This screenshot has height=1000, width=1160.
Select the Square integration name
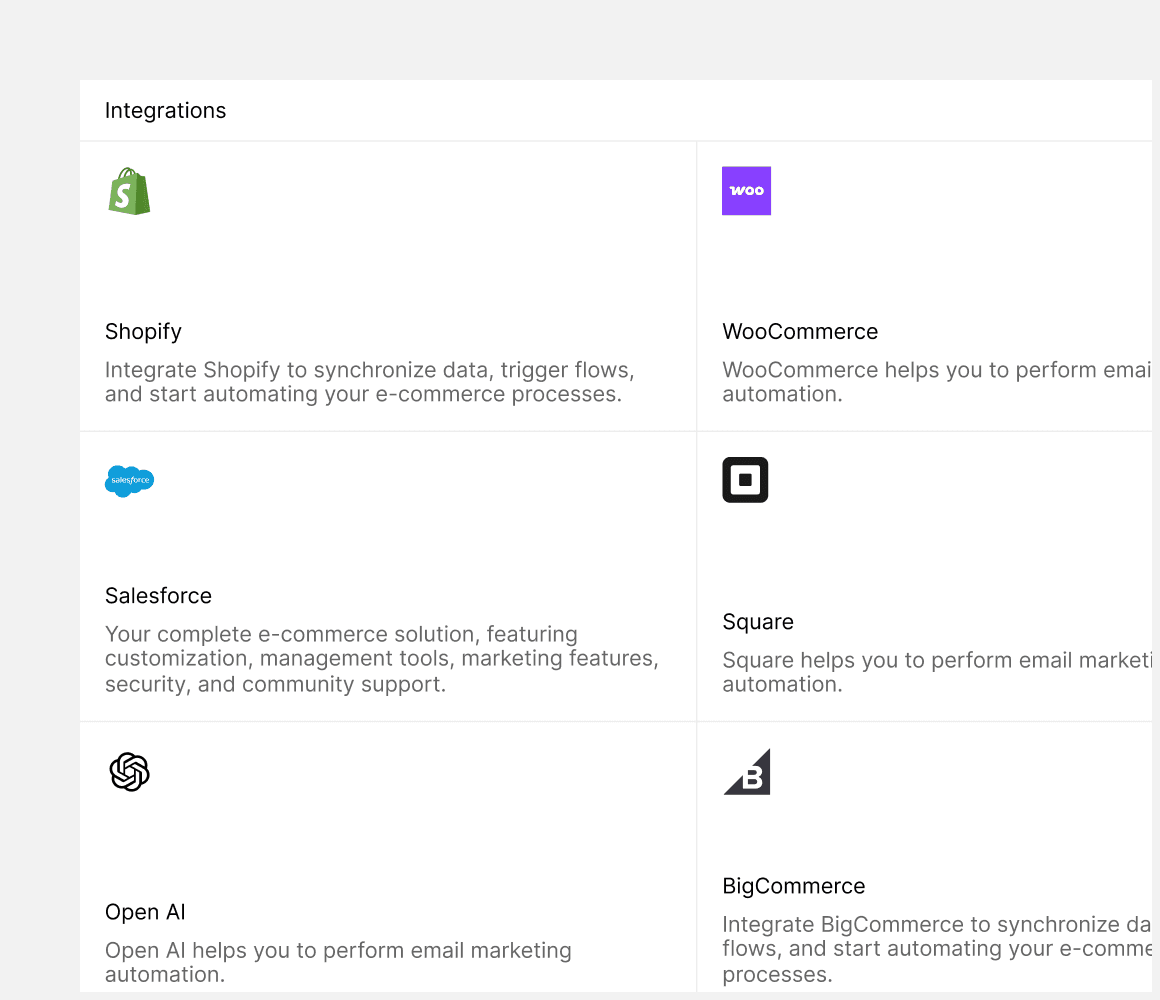point(758,622)
